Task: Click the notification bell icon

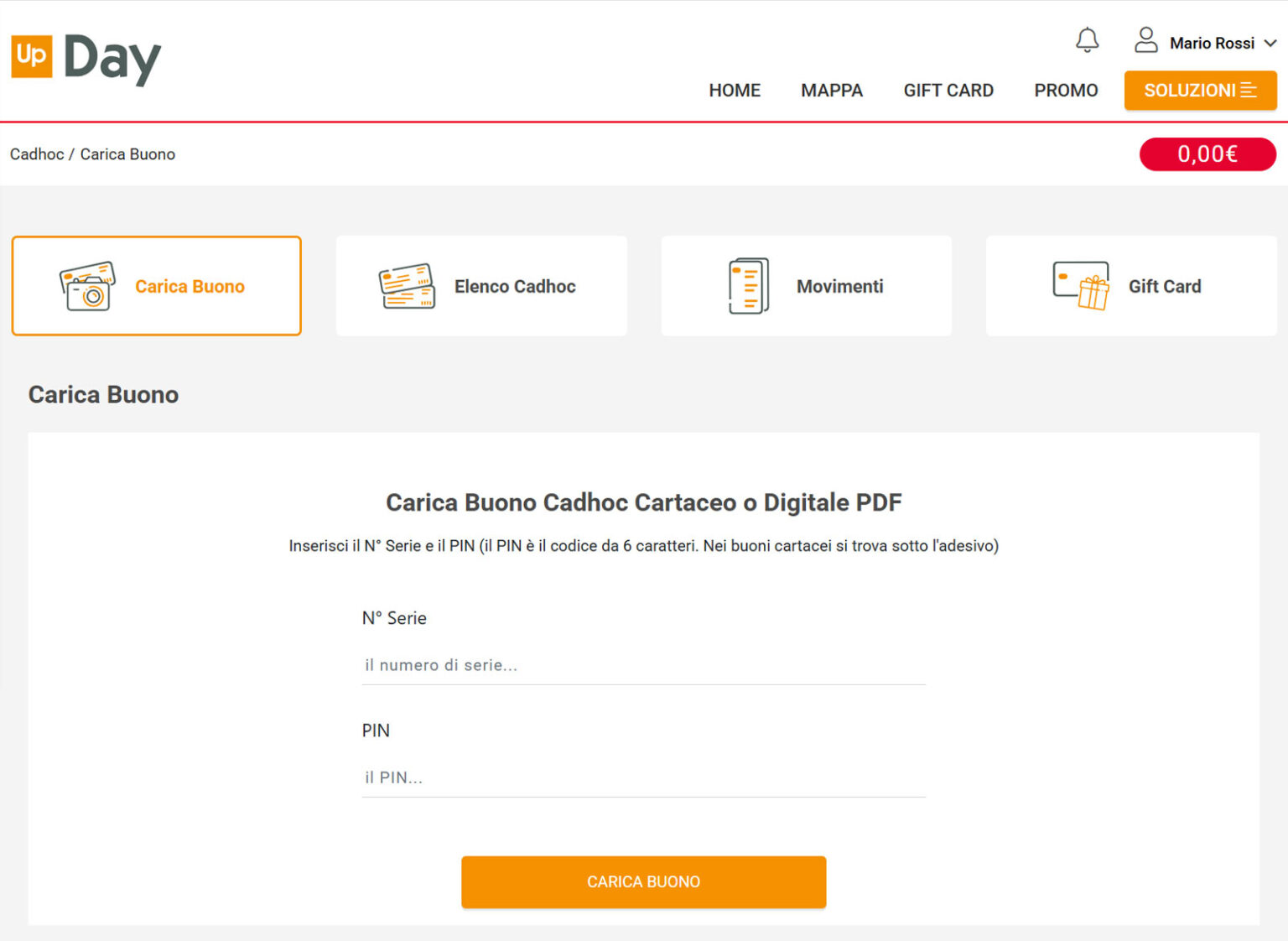Action: [x=1088, y=40]
